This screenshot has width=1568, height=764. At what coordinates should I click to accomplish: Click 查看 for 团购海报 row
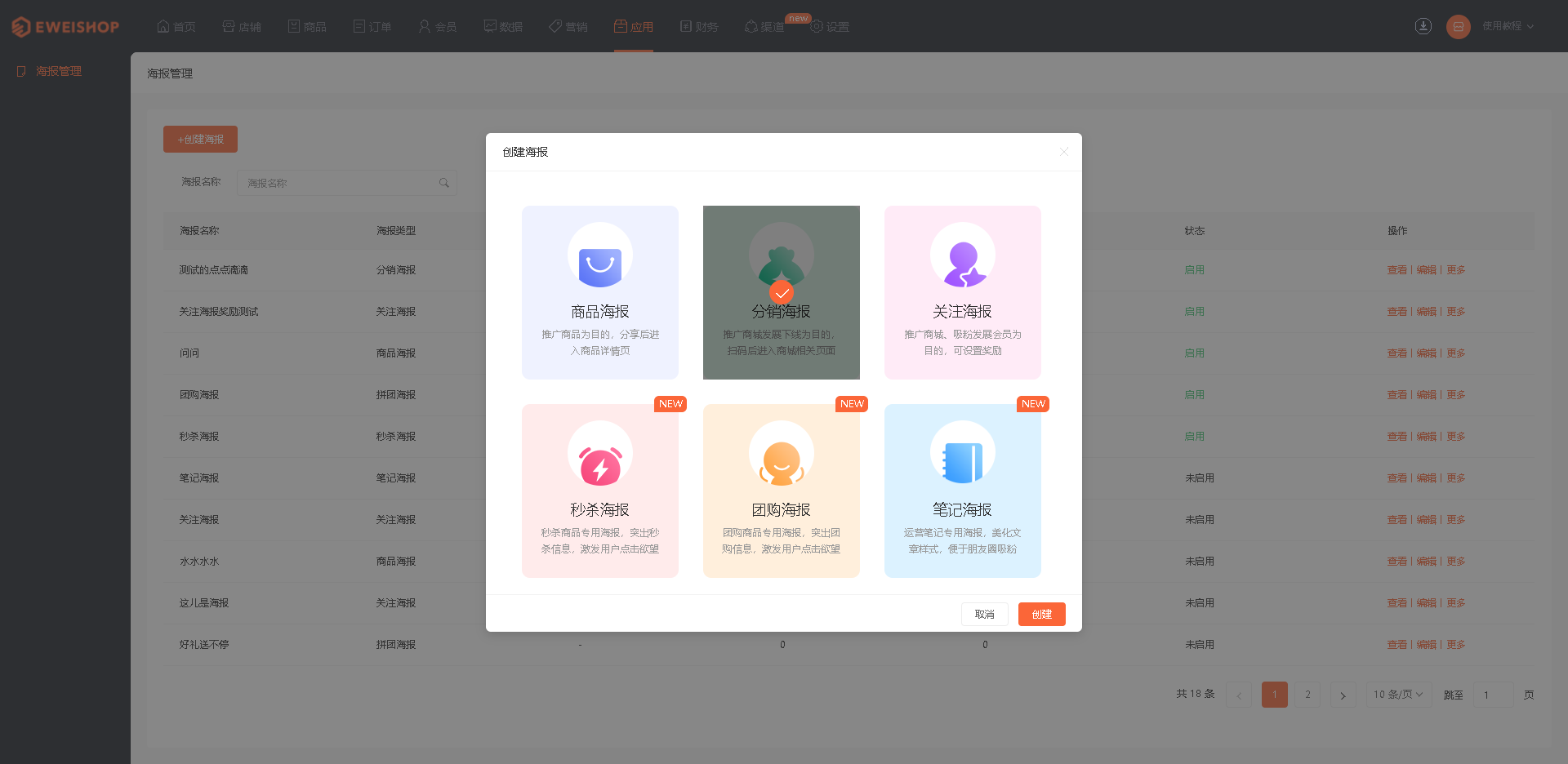1396,395
